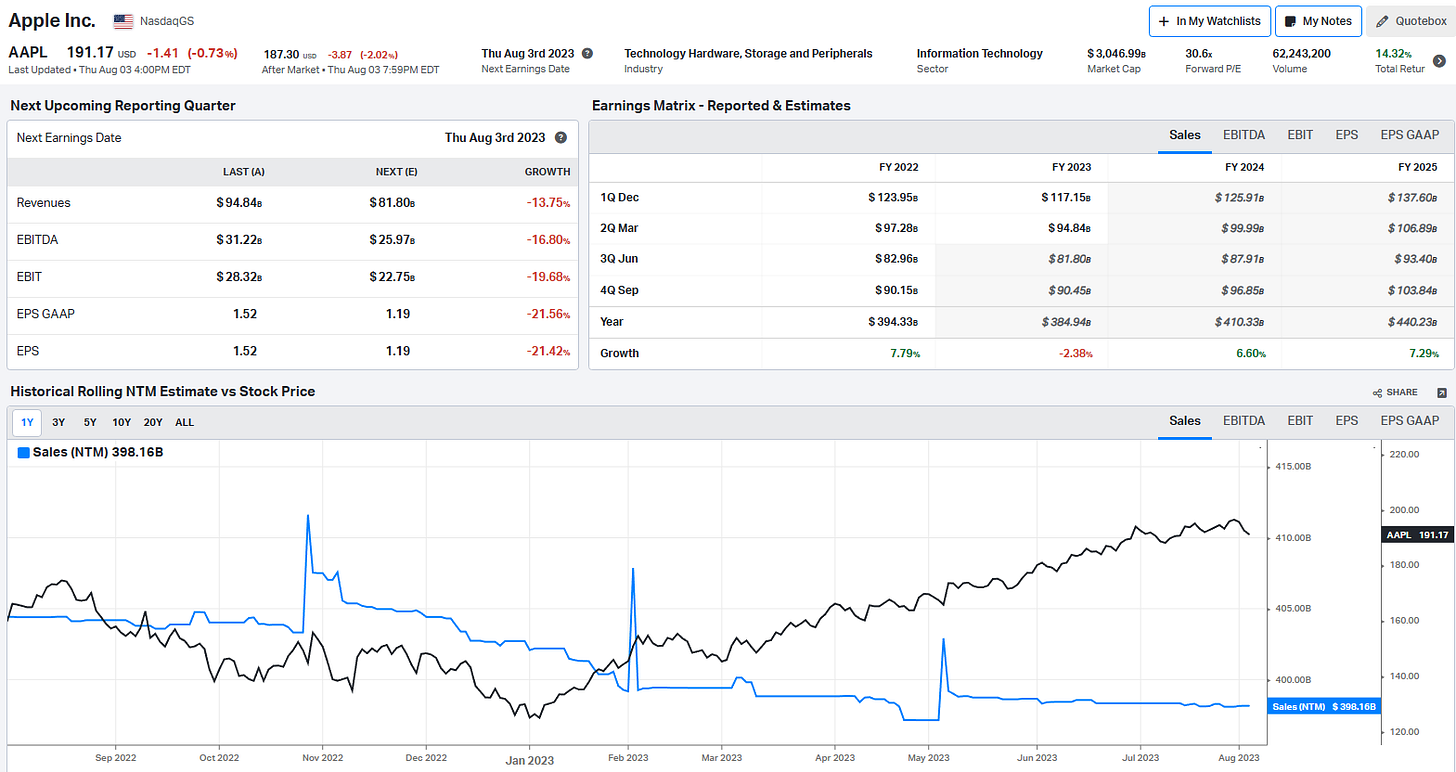Click the NasdaqGS exchange label
This screenshot has height=772, width=1456.
[x=168, y=21]
